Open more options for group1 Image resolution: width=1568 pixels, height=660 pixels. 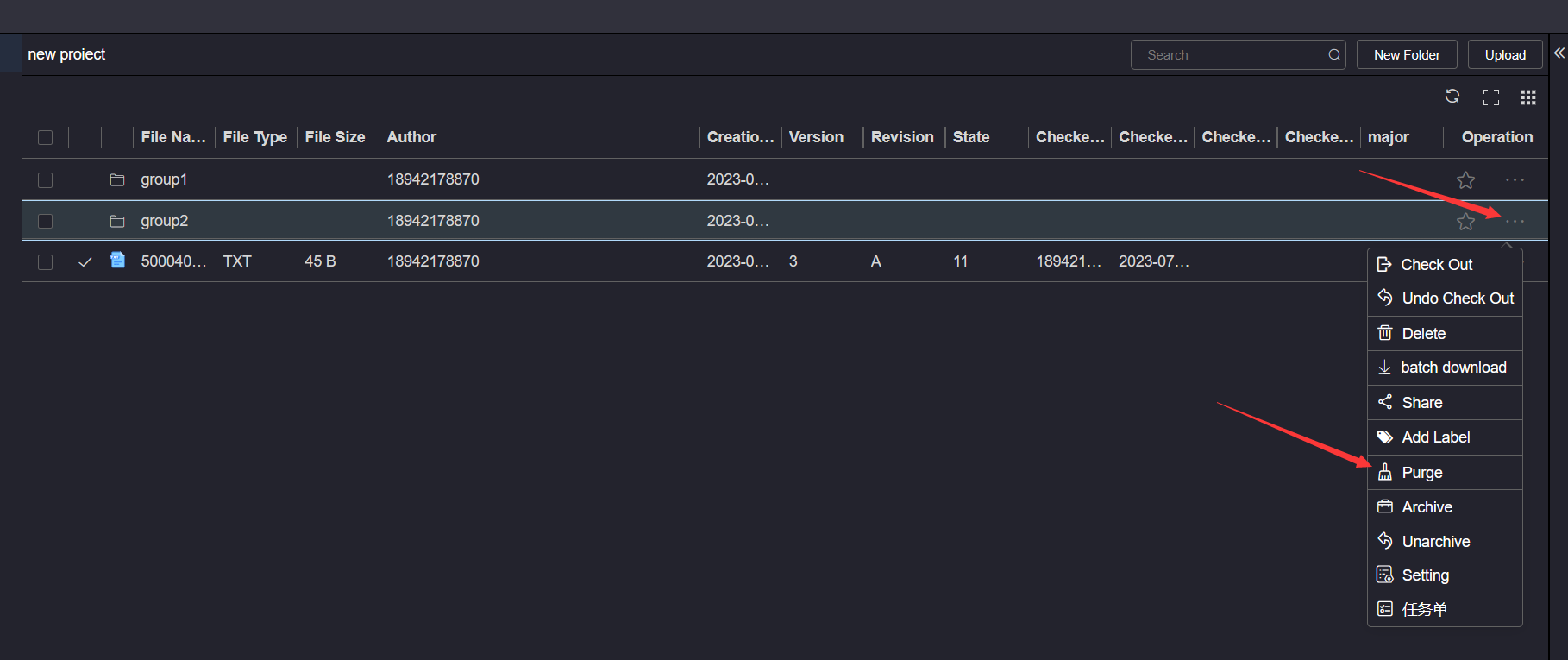point(1515,180)
